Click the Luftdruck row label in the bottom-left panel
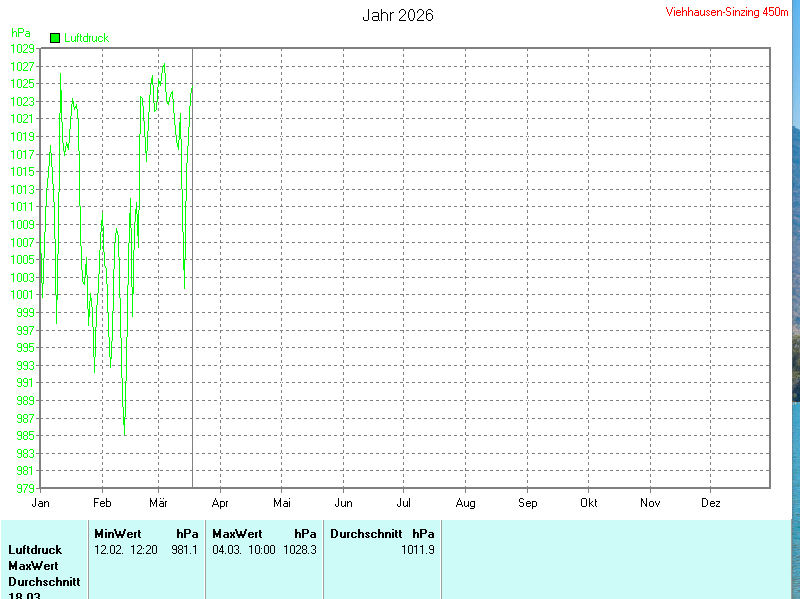 [35, 550]
